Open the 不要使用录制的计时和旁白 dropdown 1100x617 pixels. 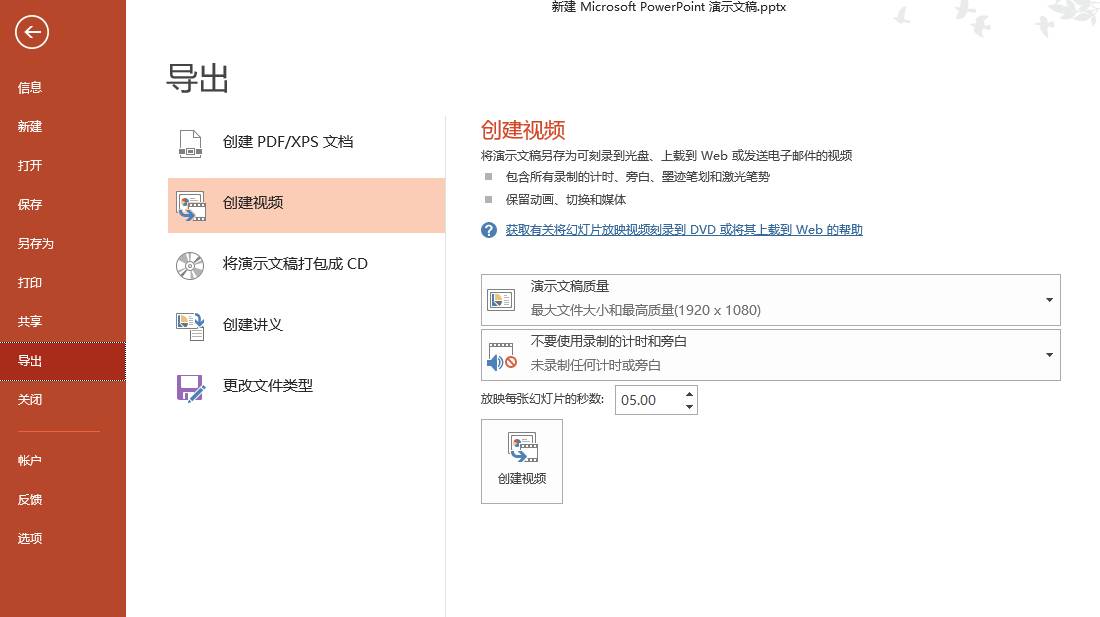[1048, 354]
